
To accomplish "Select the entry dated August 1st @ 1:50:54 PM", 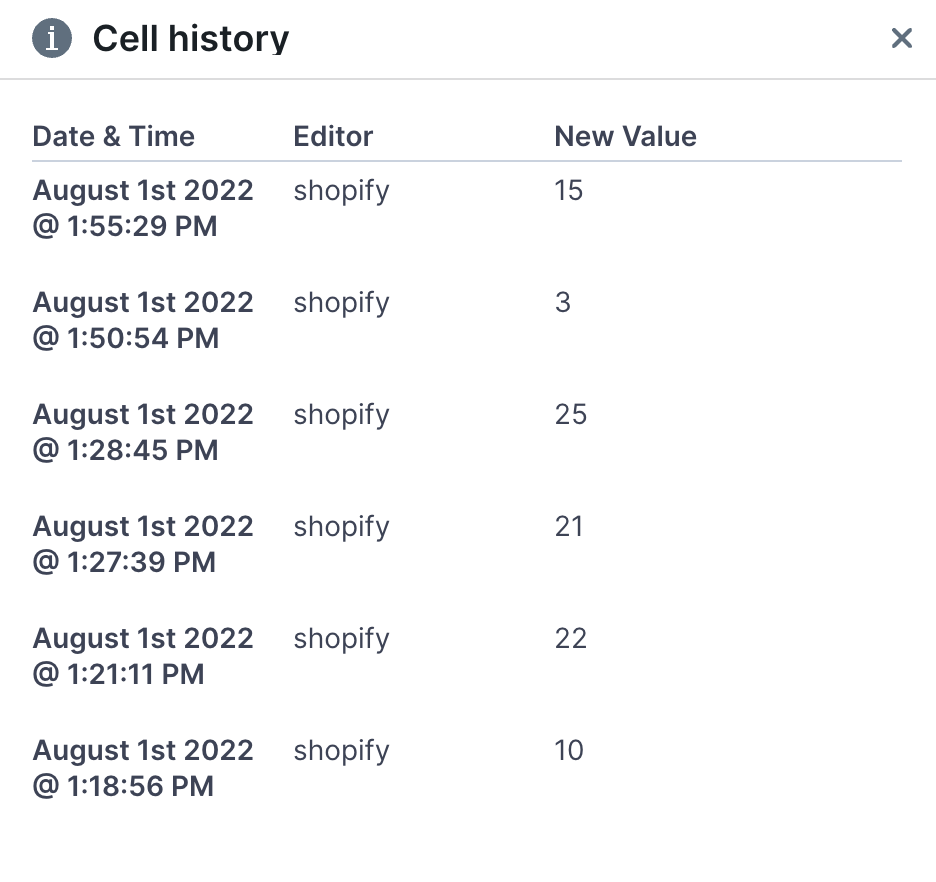I will 143,320.
